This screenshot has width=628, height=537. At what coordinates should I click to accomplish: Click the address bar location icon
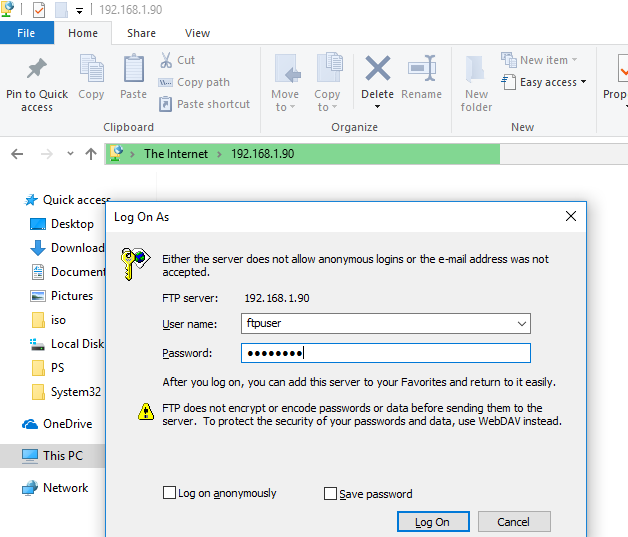(117, 153)
